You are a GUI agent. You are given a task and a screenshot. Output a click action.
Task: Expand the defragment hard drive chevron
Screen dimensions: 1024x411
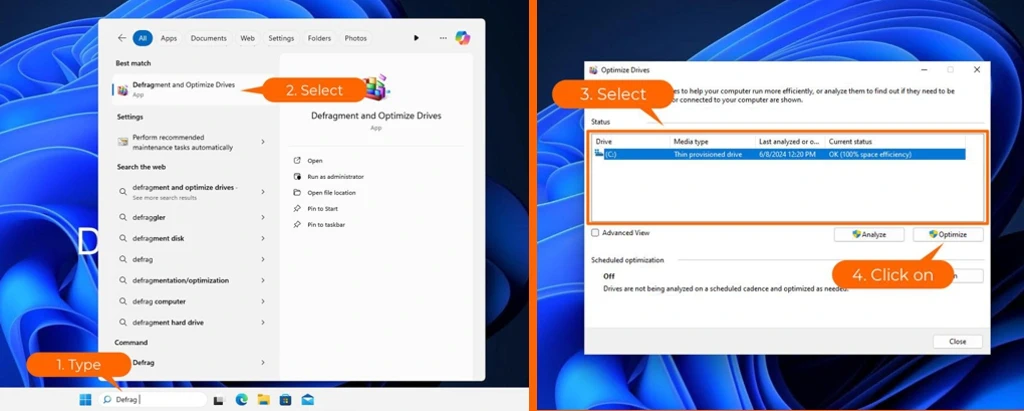[263, 322]
